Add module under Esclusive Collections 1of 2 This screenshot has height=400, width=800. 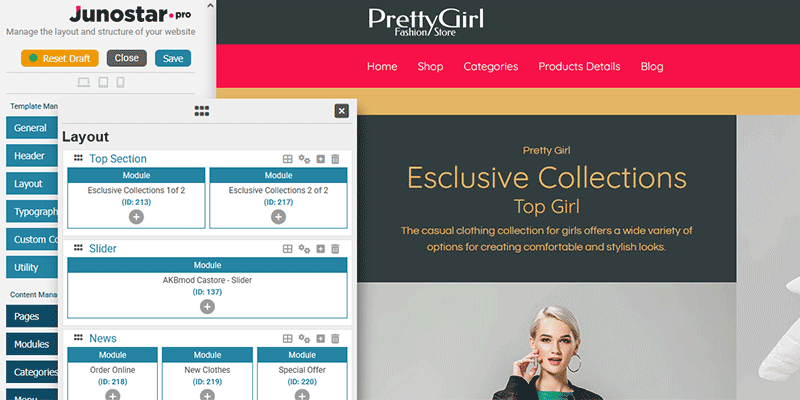tap(136, 217)
